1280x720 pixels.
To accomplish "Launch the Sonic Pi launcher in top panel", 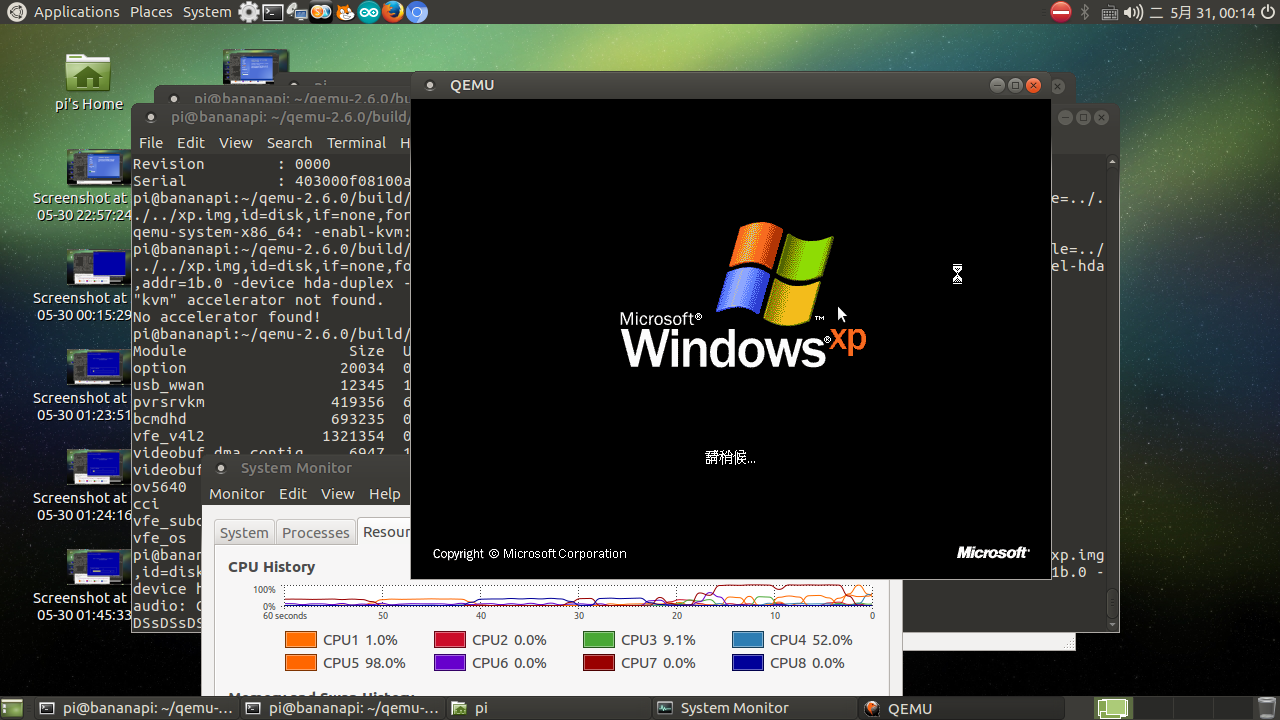I will [x=321, y=12].
